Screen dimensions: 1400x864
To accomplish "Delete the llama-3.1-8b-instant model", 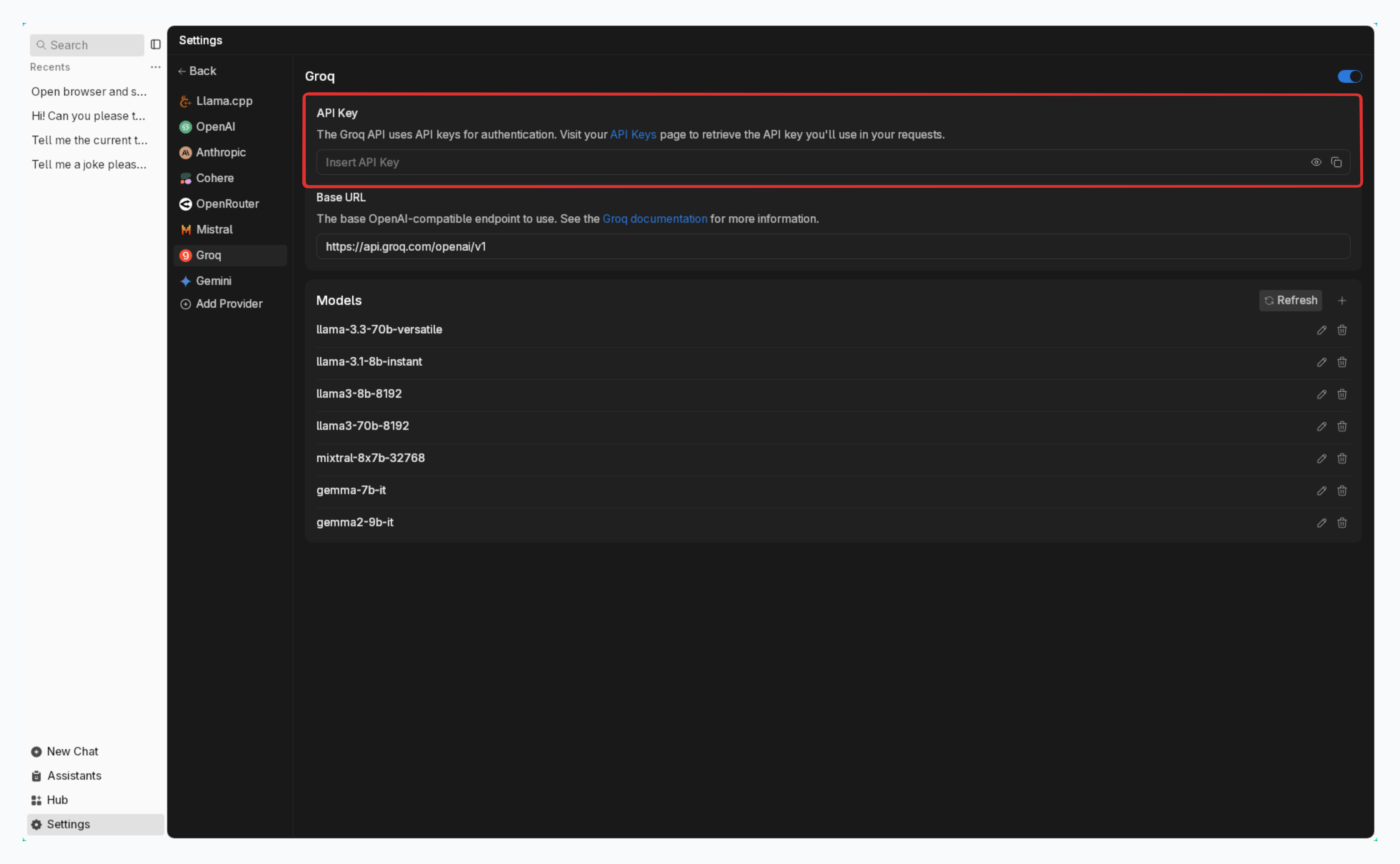I will 1342,362.
